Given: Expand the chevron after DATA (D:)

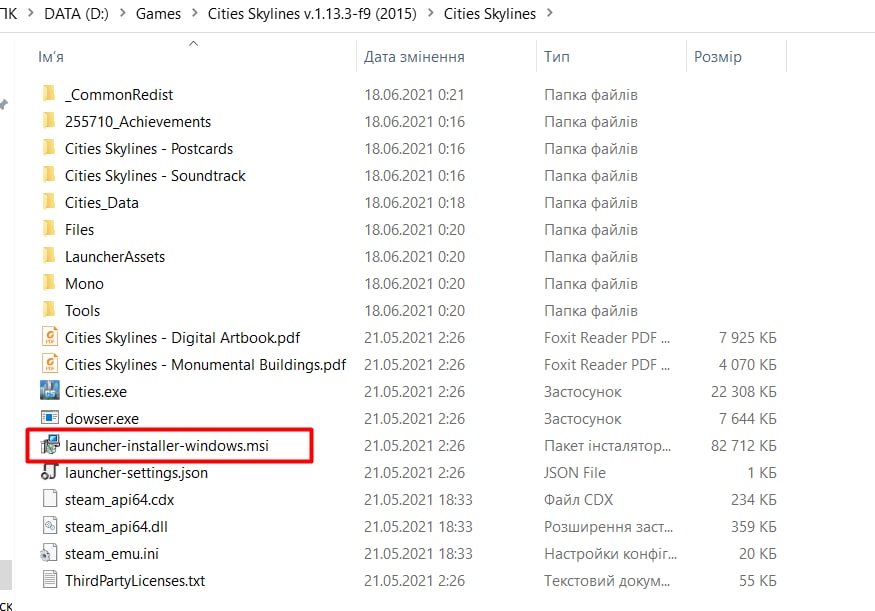Looking at the screenshot, I should coord(123,13).
